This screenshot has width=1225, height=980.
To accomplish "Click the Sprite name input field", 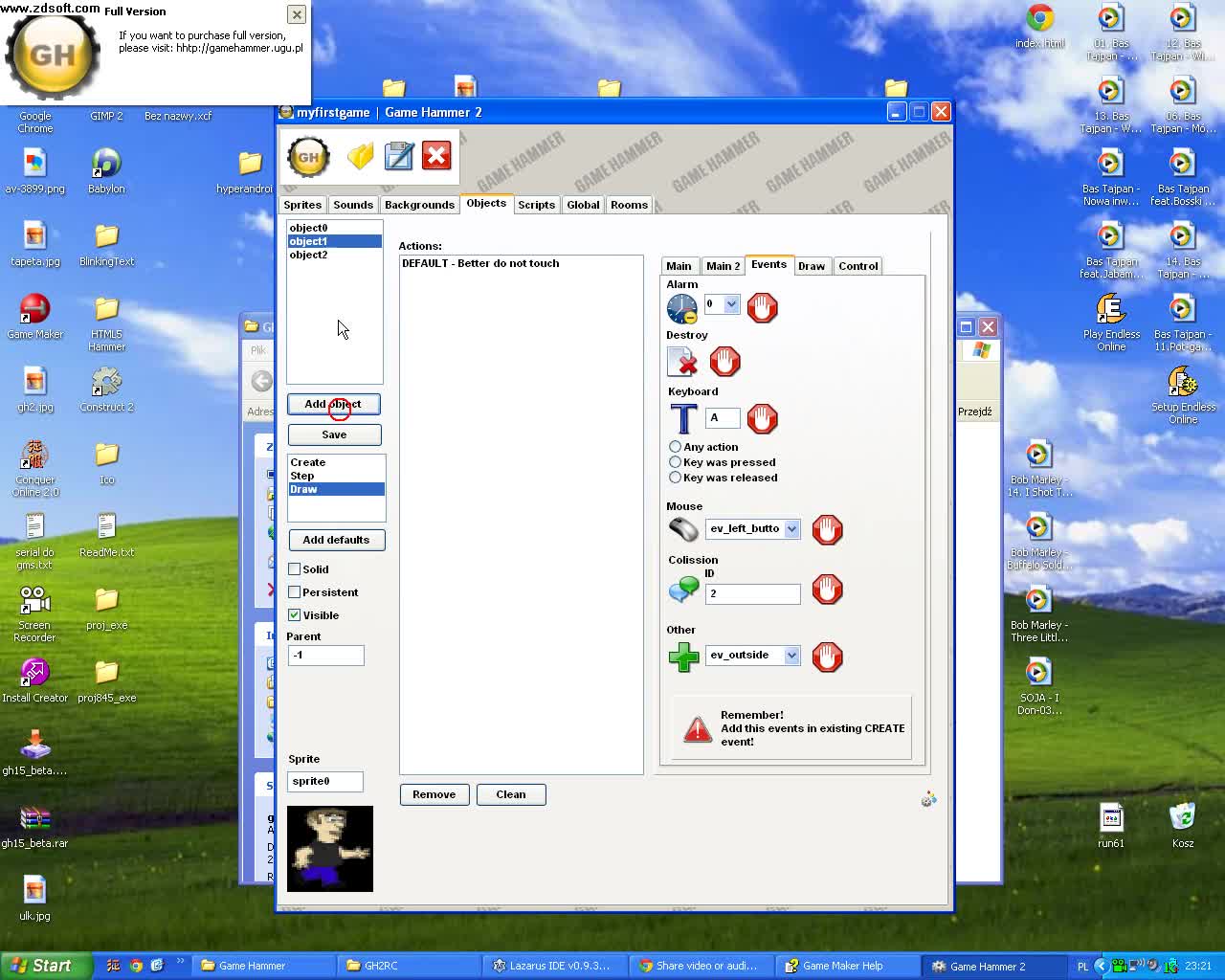I will pyautogui.click(x=325, y=782).
